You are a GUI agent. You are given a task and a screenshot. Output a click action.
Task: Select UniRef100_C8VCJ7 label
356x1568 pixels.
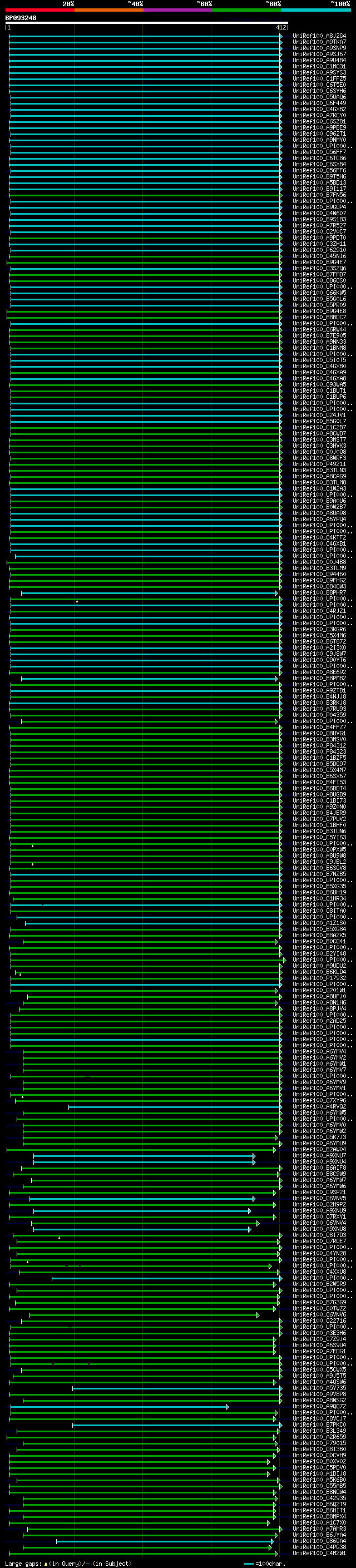(319, 1418)
